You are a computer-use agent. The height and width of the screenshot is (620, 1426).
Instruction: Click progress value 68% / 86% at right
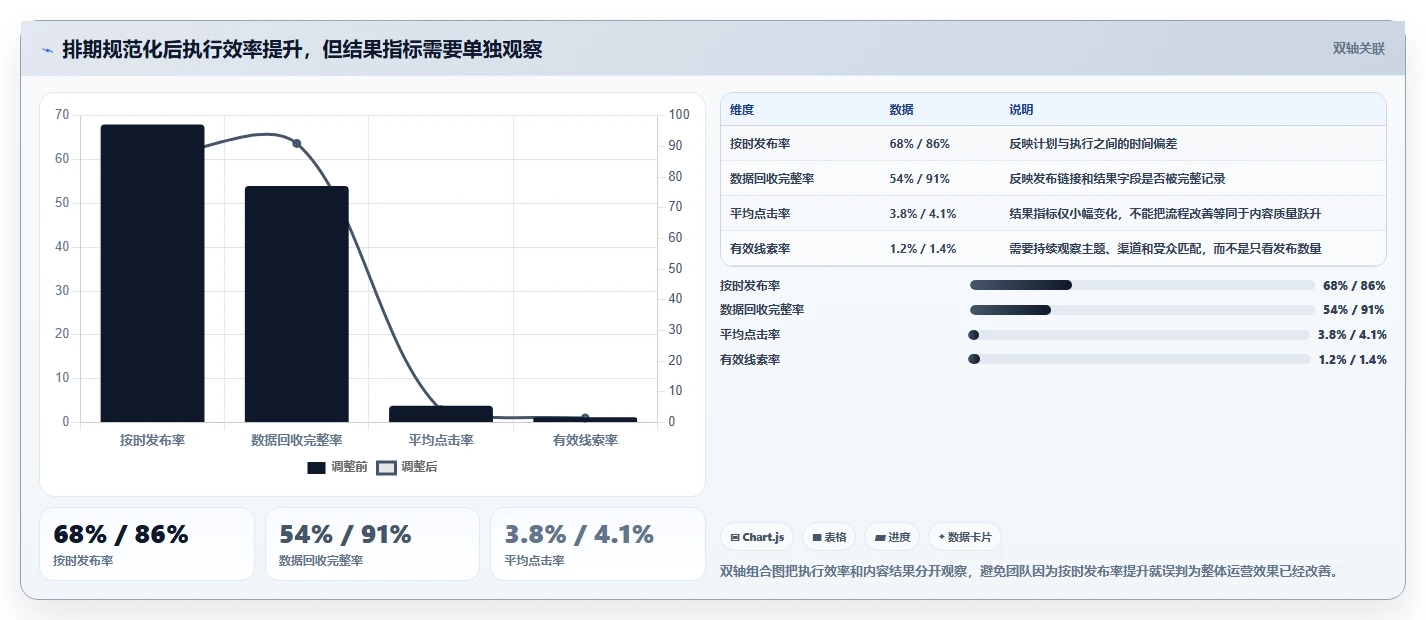pyautogui.click(x=1354, y=285)
